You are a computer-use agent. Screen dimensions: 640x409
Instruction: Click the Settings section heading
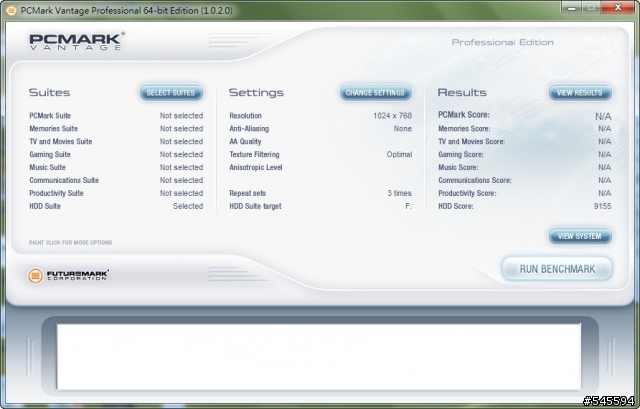click(256, 93)
